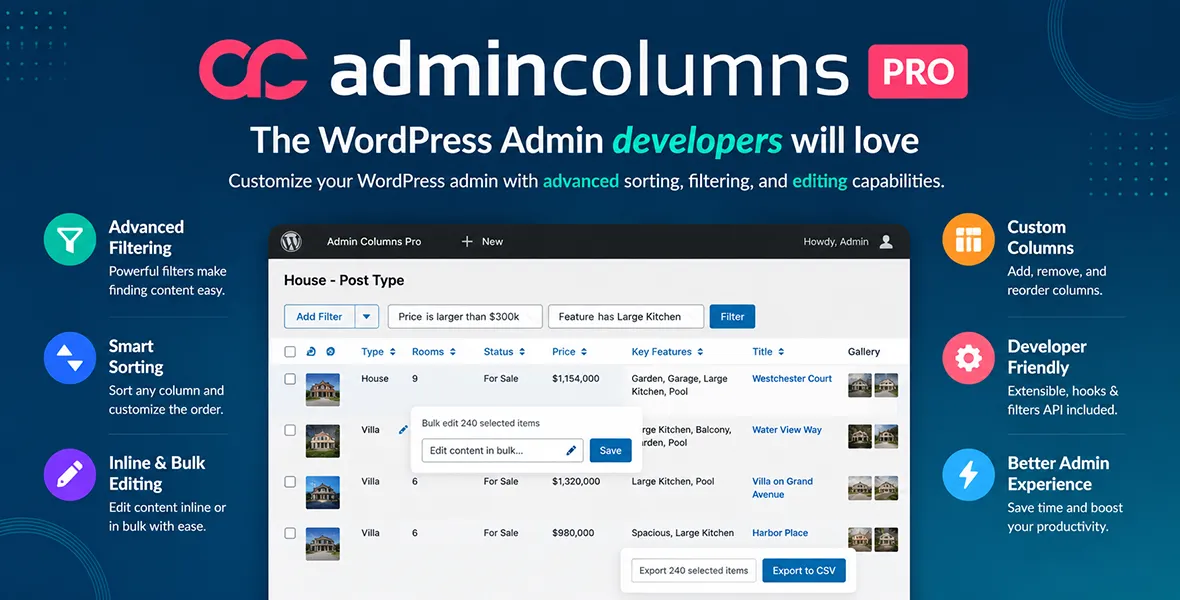The image size is (1180, 600).
Task: Click the 'For Sale' status in Westchester Court row
Action: (x=500, y=379)
